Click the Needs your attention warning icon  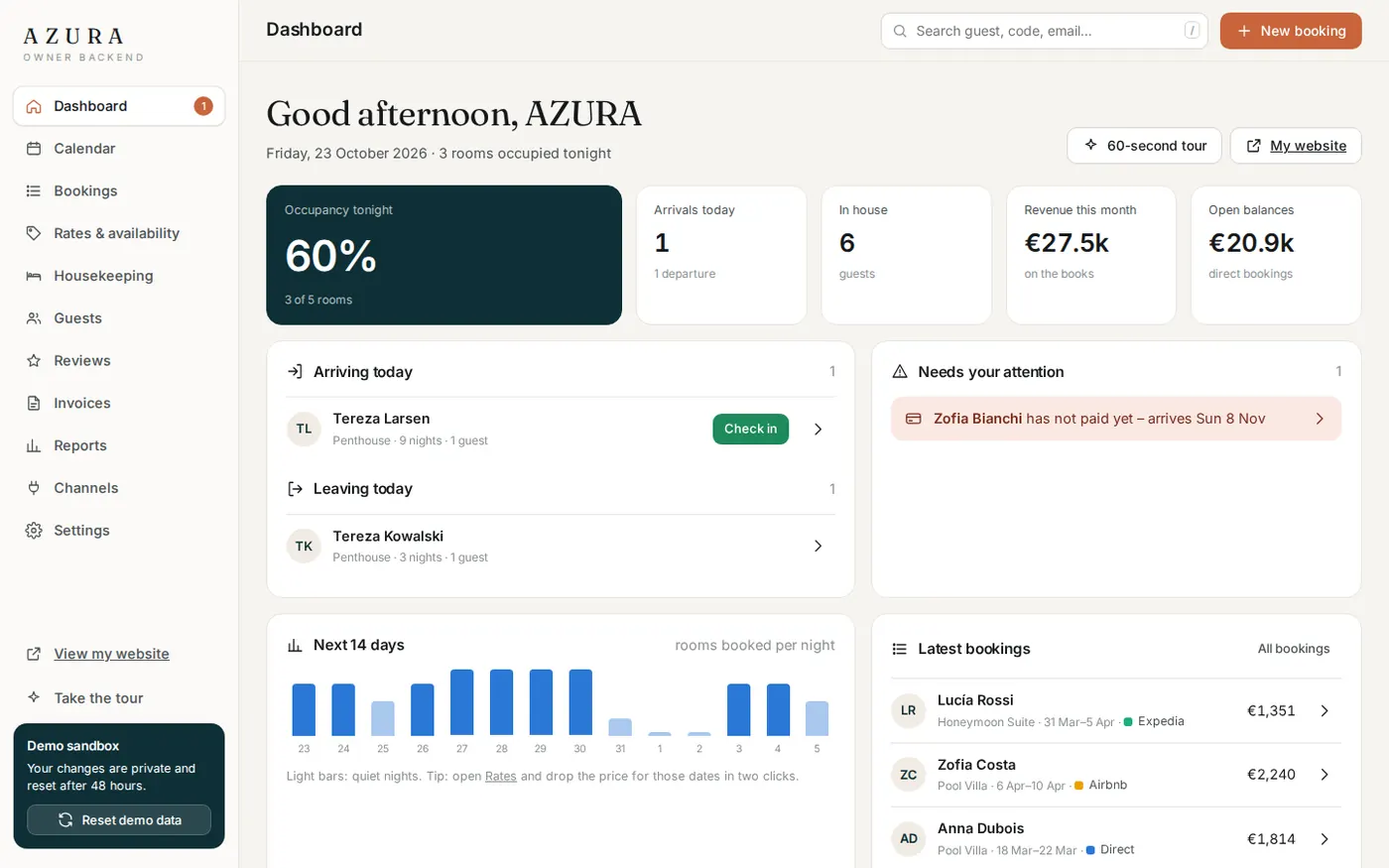tap(900, 372)
